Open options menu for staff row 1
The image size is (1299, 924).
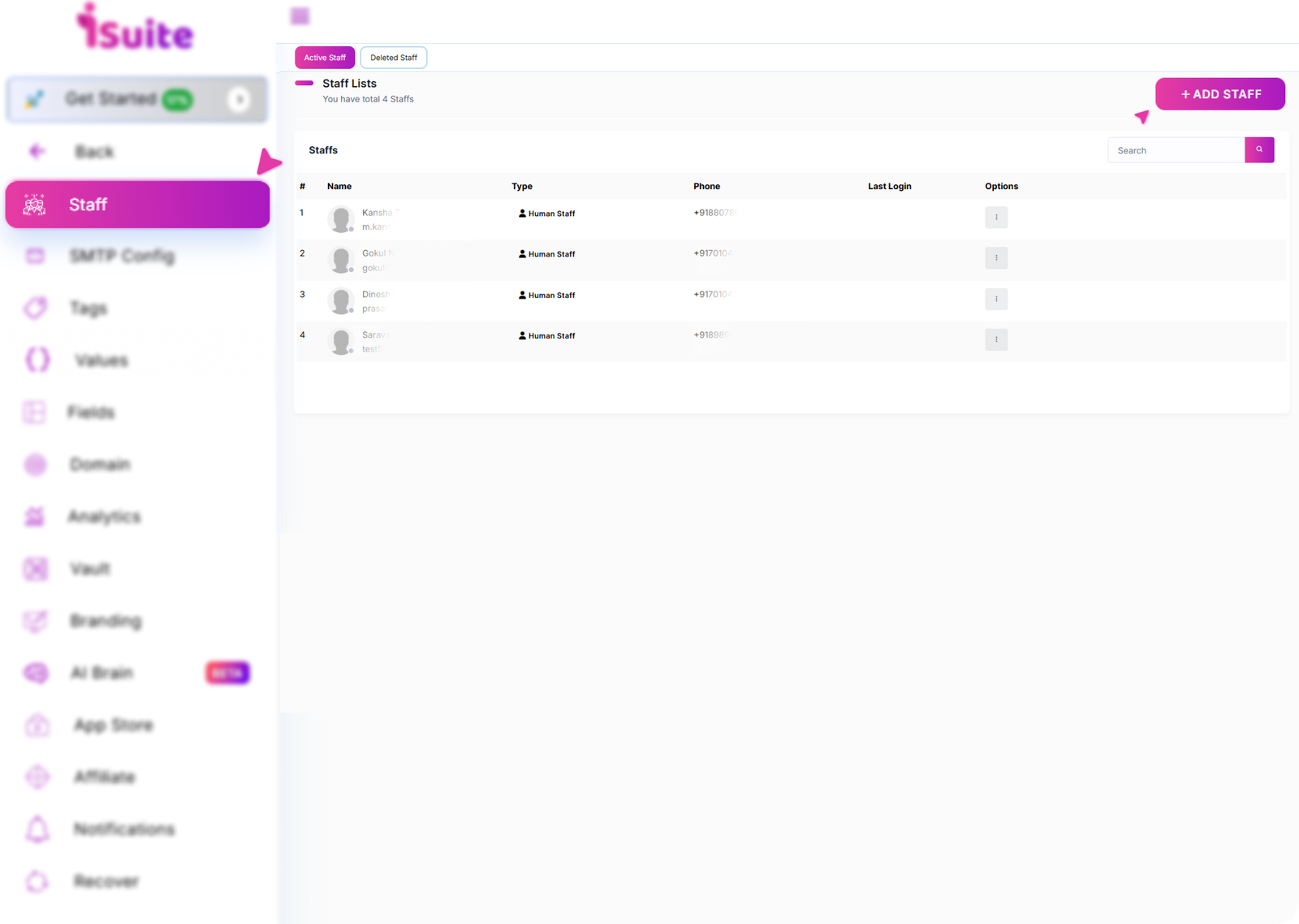point(996,218)
